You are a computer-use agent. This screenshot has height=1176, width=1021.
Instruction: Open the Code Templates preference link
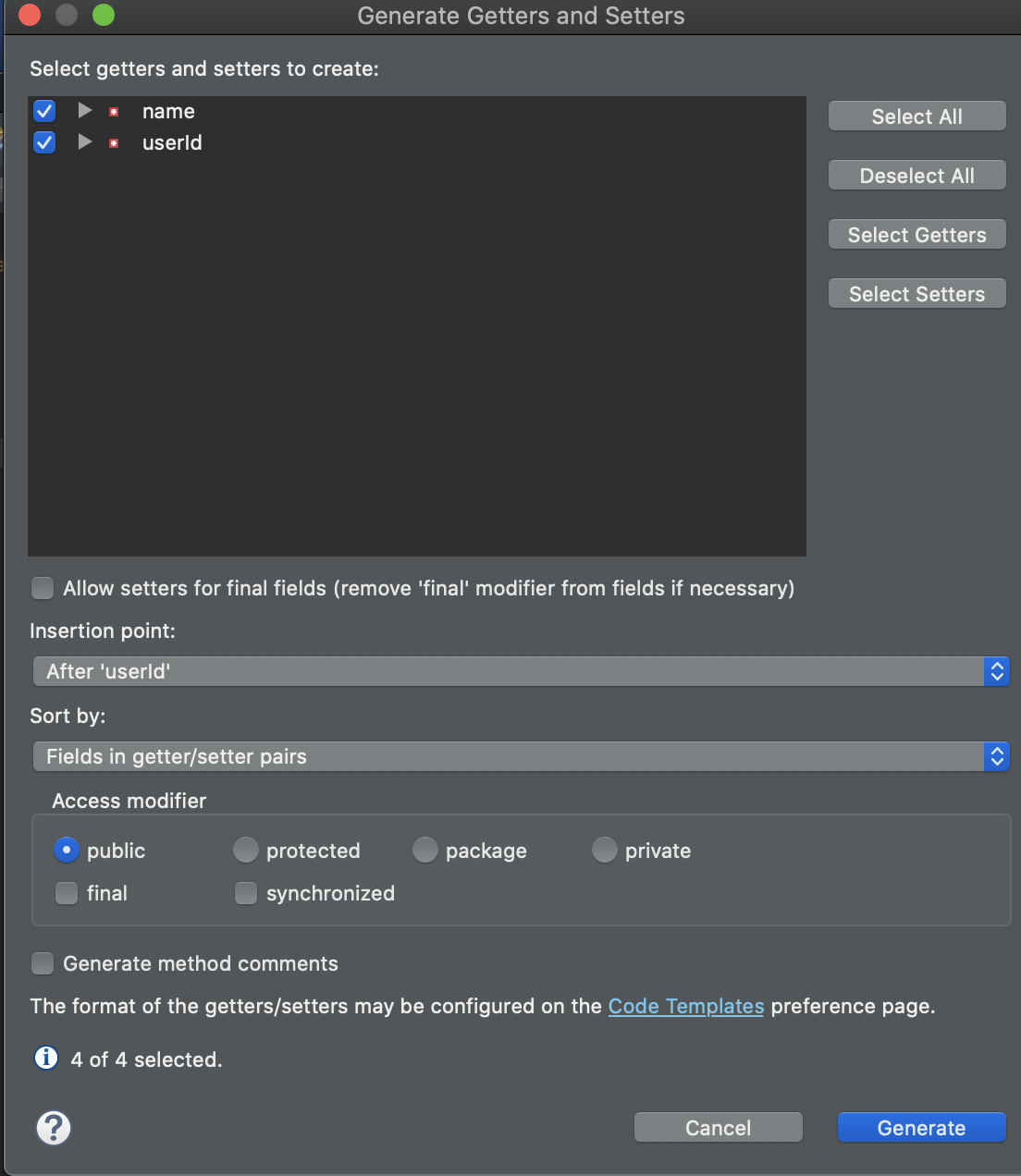coord(686,1006)
